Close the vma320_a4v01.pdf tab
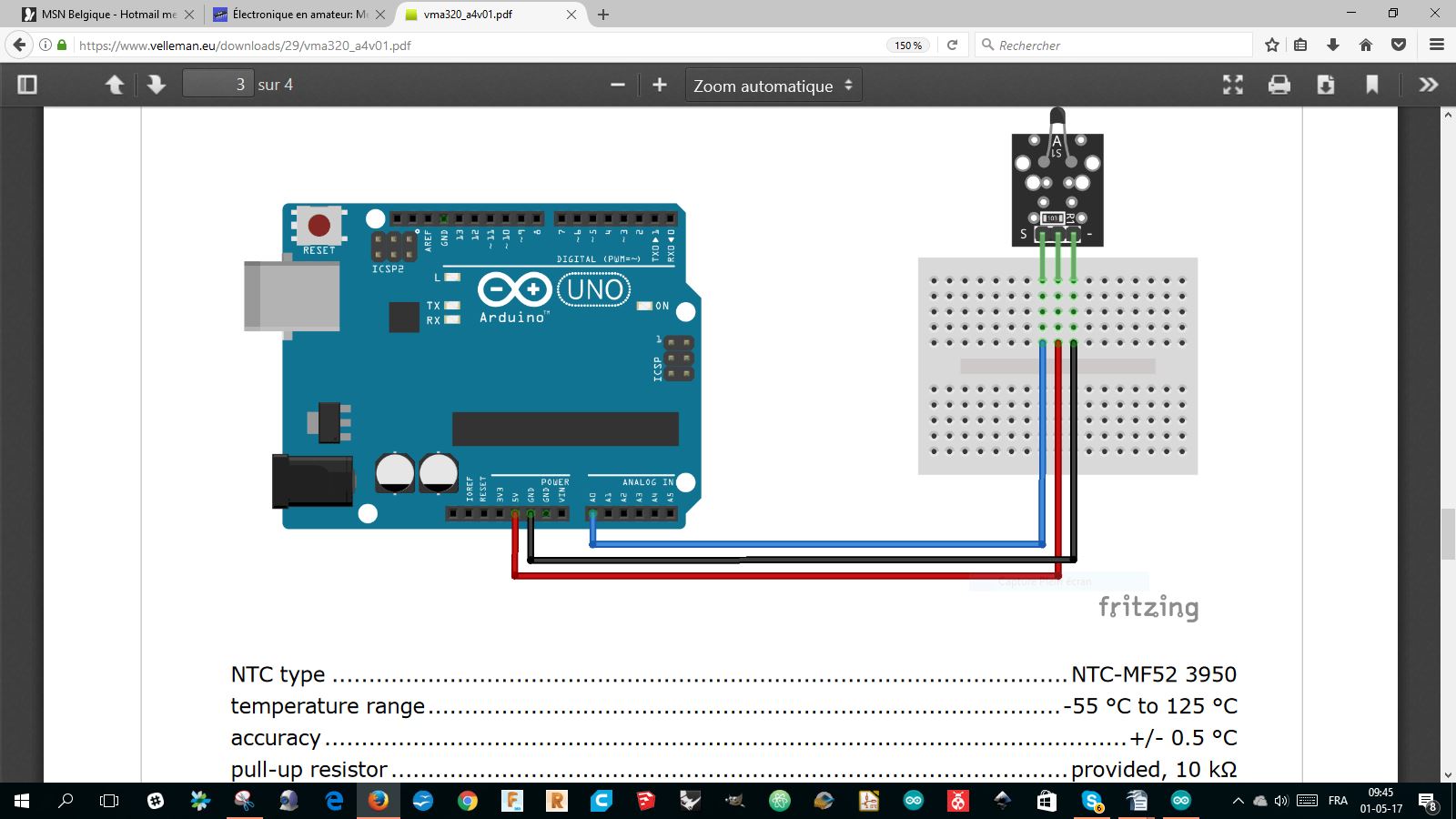Viewport: 1456px width, 819px height. point(571,15)
